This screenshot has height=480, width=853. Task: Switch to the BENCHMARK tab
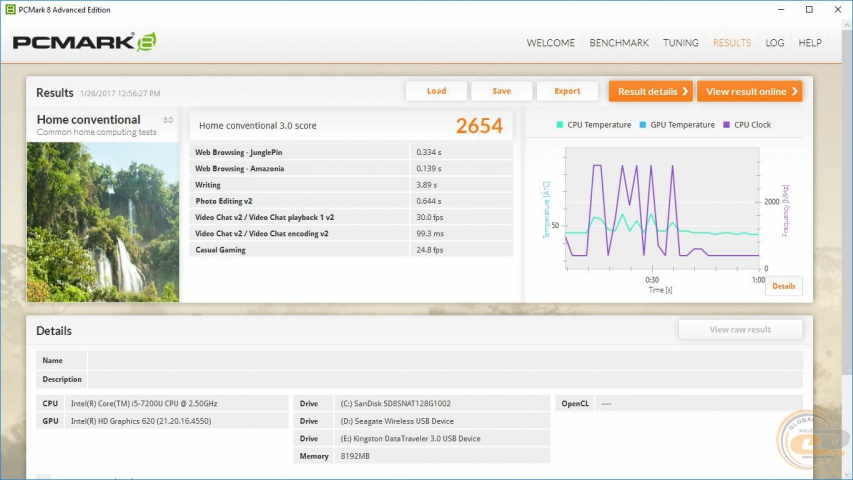619,43
